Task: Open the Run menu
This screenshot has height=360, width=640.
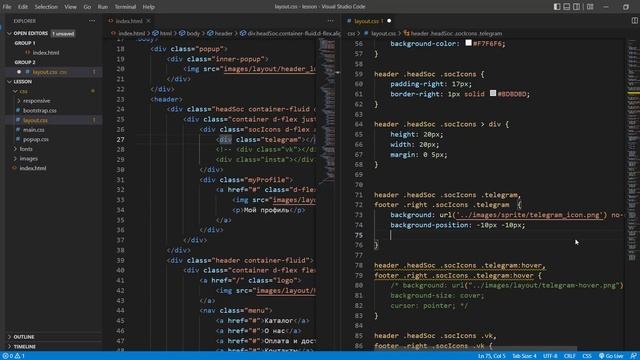Action: [x=103, y=7]
